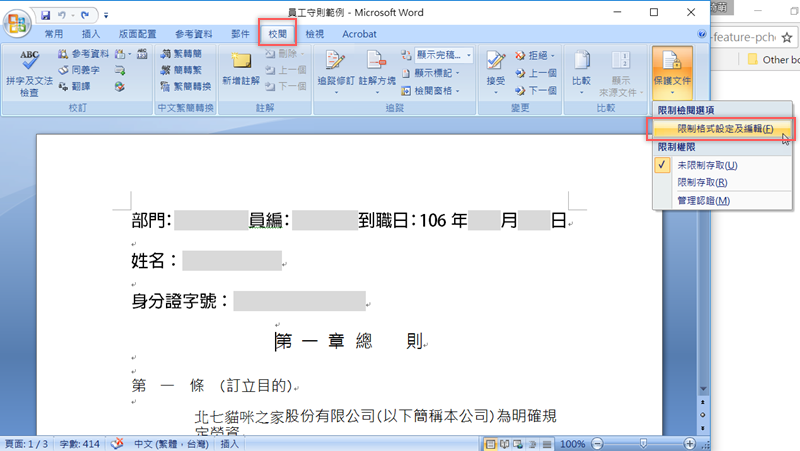800x451 pixels.
Task: Click the Word help icon
Action: [x=702, y=34]
